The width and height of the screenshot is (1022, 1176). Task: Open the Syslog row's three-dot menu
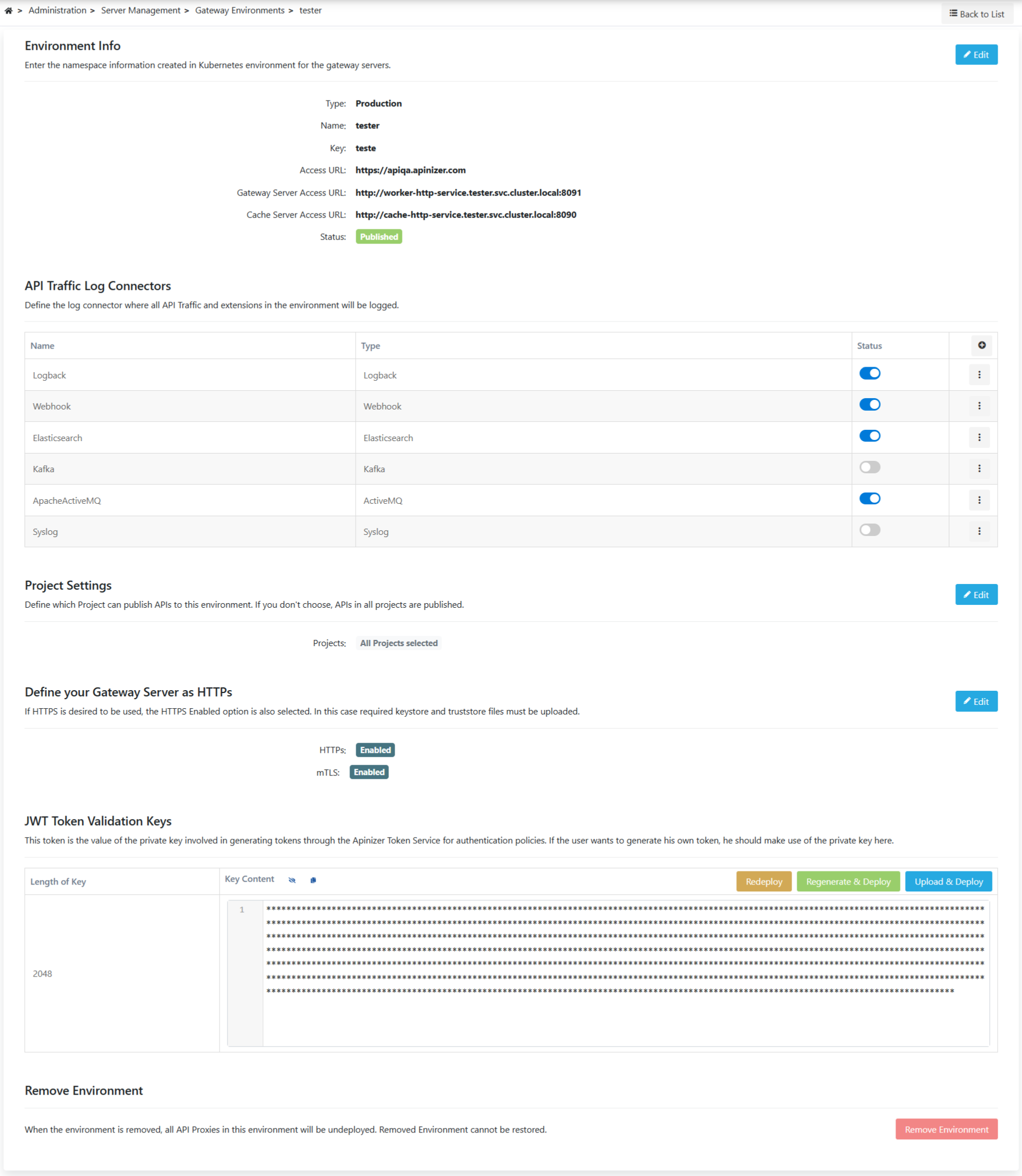979,531
